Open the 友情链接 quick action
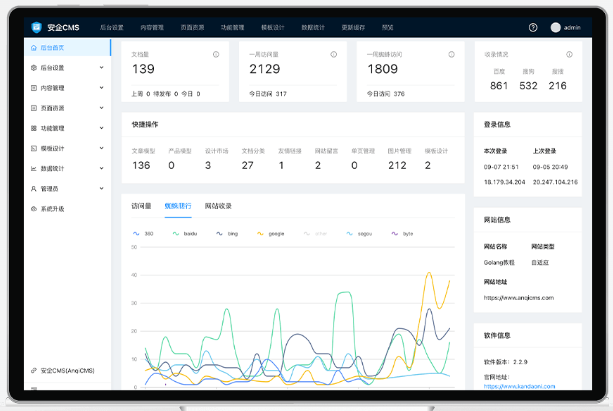This screenshot has width=613, height=411. (x=290, y=151)
